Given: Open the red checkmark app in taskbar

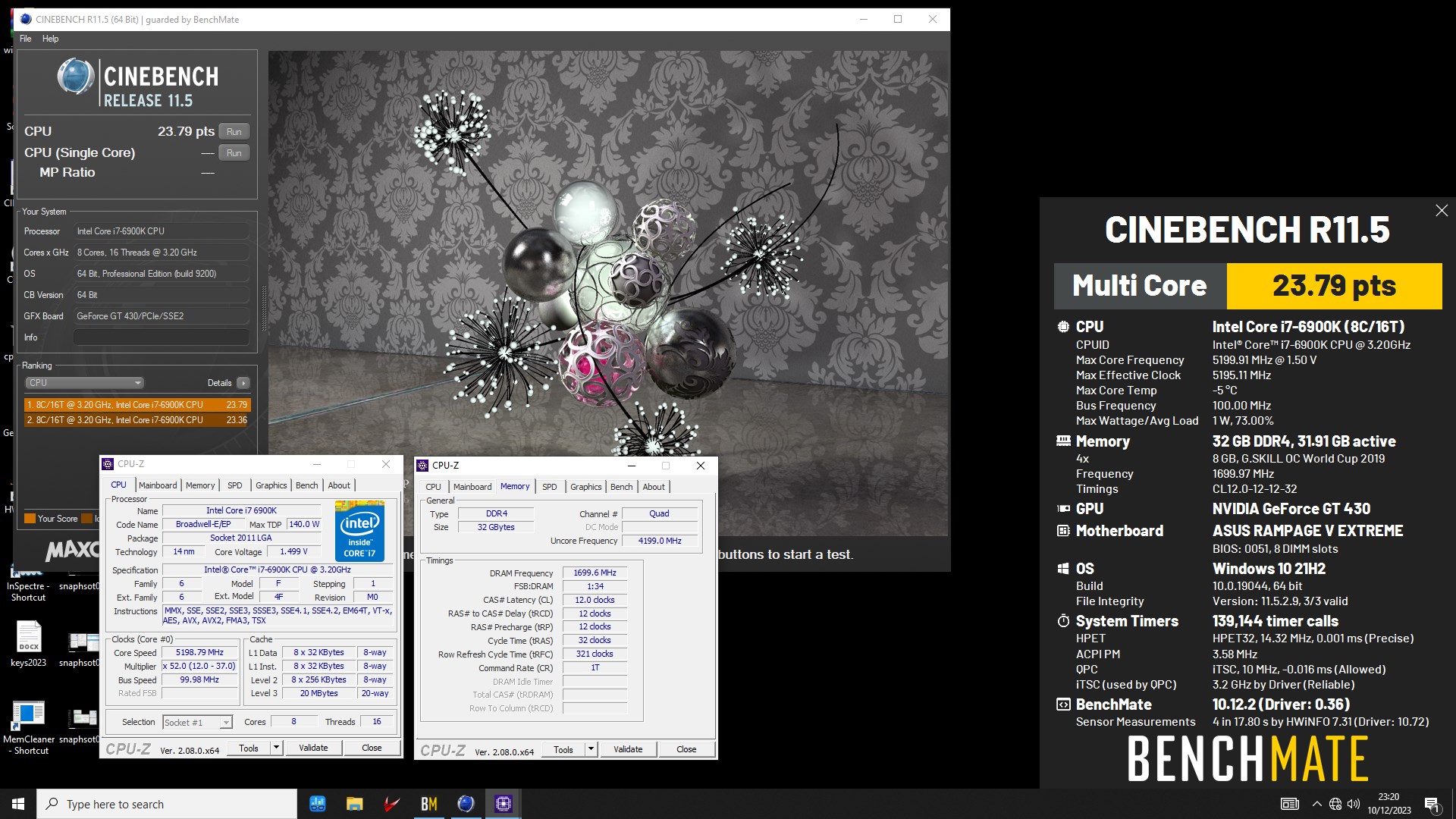Looking at the screenshot, I should [x=391, y=804].
